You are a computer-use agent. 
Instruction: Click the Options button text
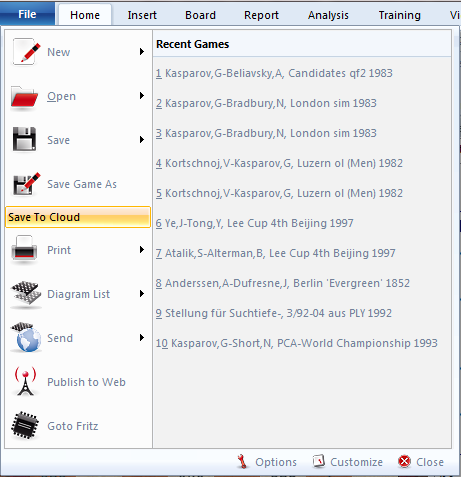[x=276, y=462]
